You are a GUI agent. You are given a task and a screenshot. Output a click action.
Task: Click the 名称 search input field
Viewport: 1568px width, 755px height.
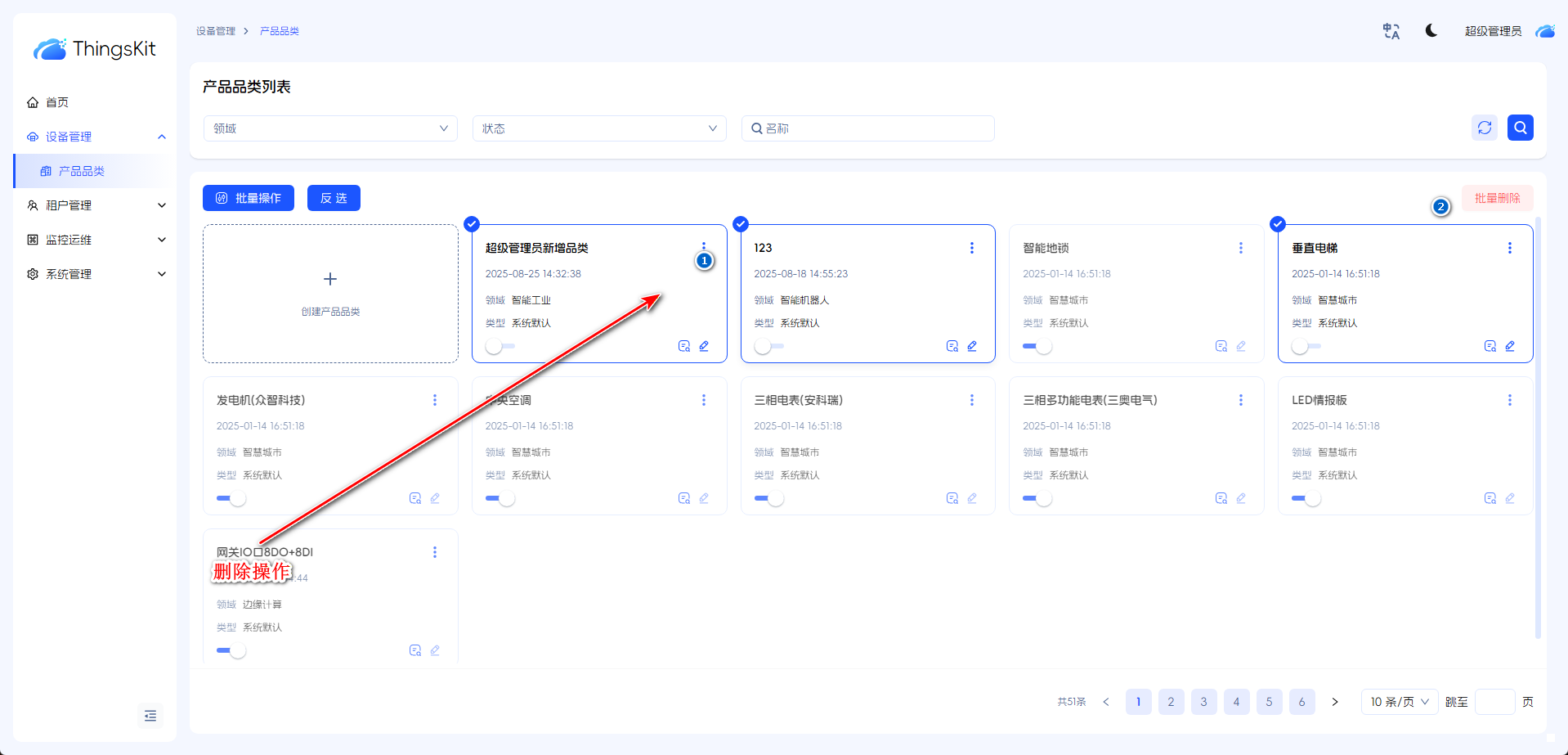pos(875,128)
